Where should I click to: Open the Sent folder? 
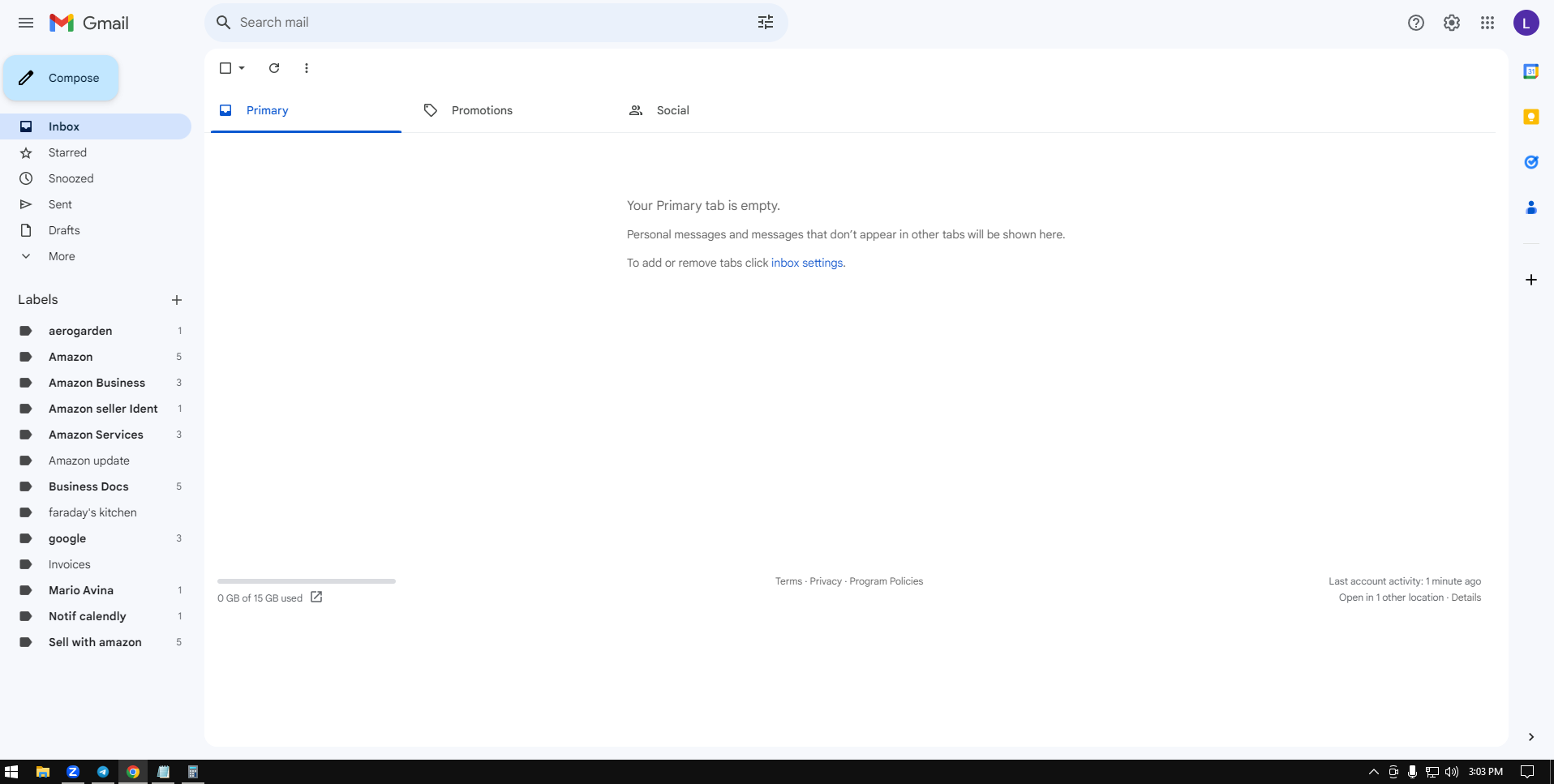(x=96, y=204)
